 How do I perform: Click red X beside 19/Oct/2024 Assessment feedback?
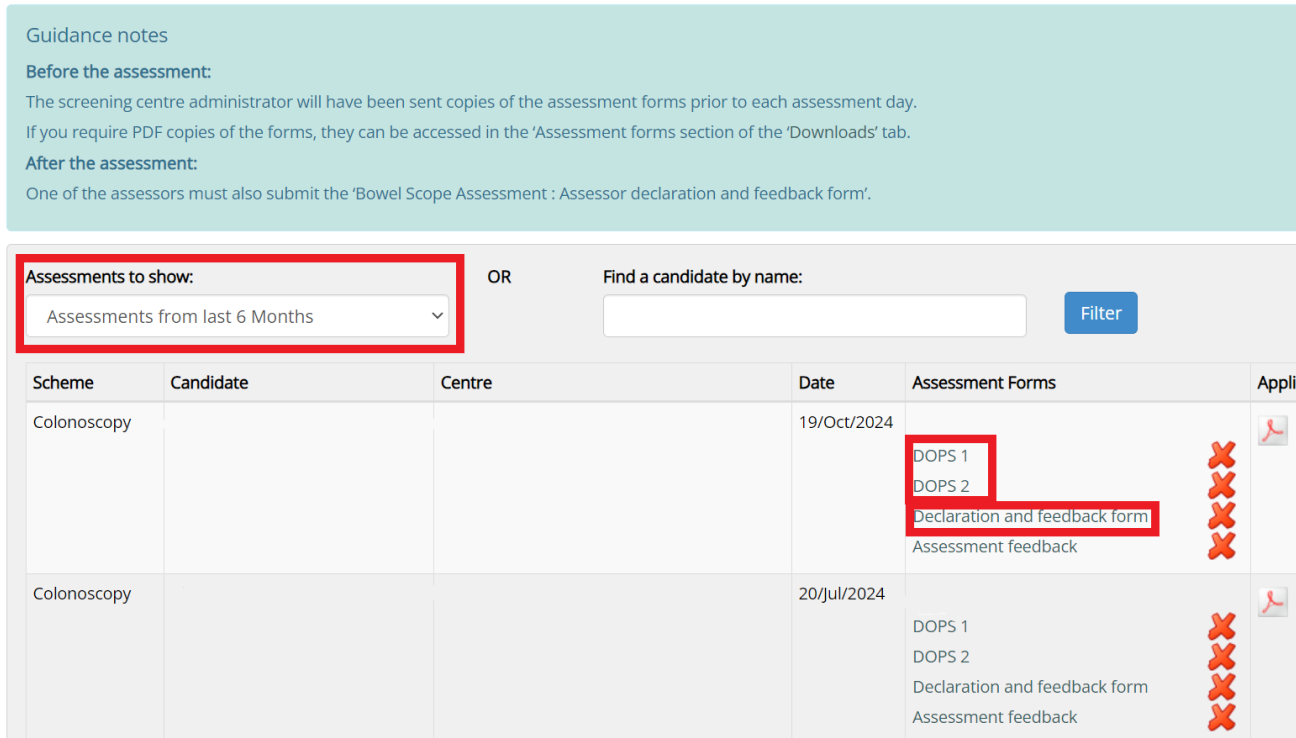[x=1221, y=546]
